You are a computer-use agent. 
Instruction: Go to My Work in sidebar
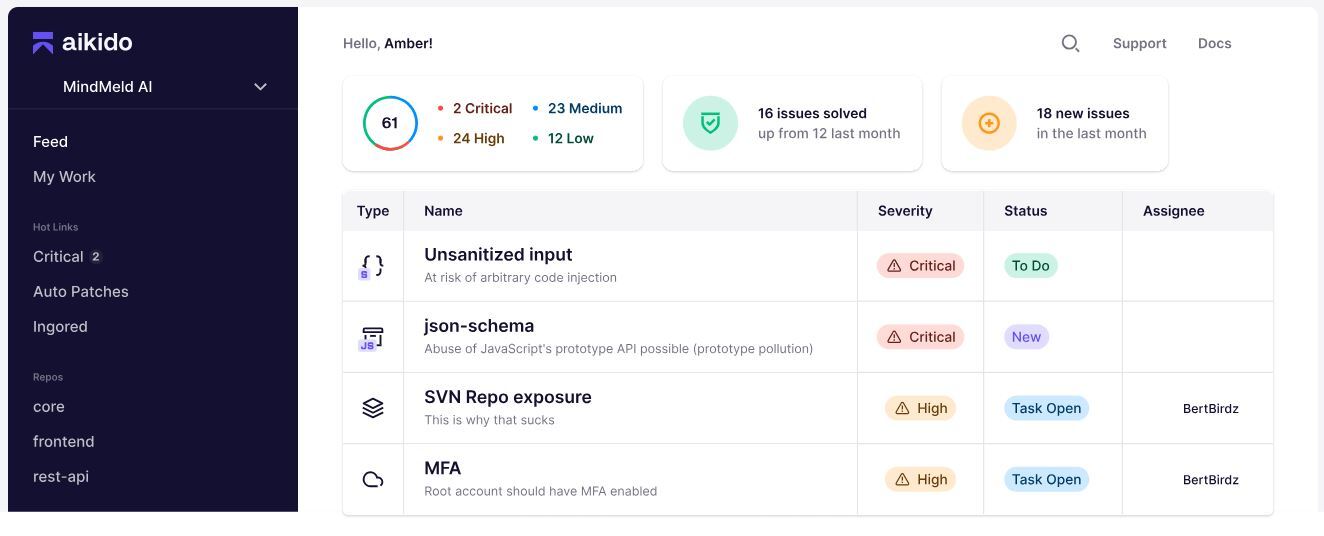[x=64, y=177]
